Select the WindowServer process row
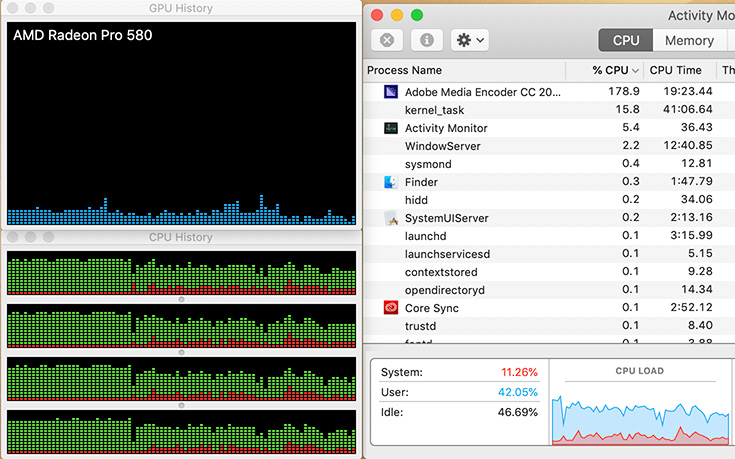This screenshot has width=735, height=459. click(x=549, y=146)
